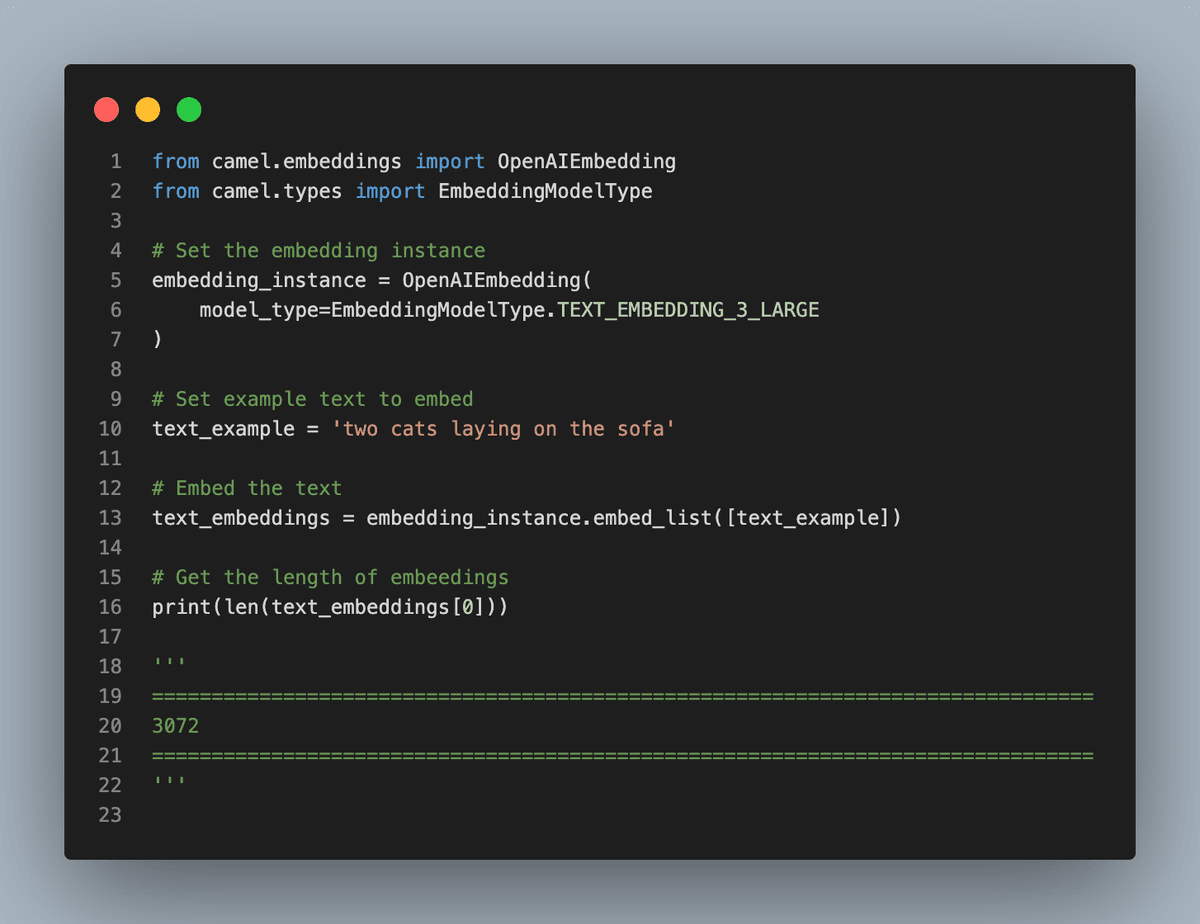This screenshot has height=924, width=1200.
Task: Click the yellow minimize window dot
Action: coord(148,110)
